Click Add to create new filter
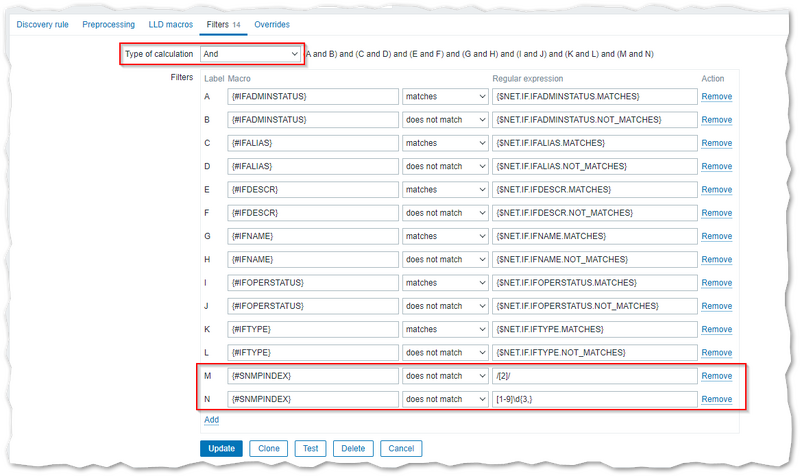This screenshot has width=800, height=476. click(211, 420)
